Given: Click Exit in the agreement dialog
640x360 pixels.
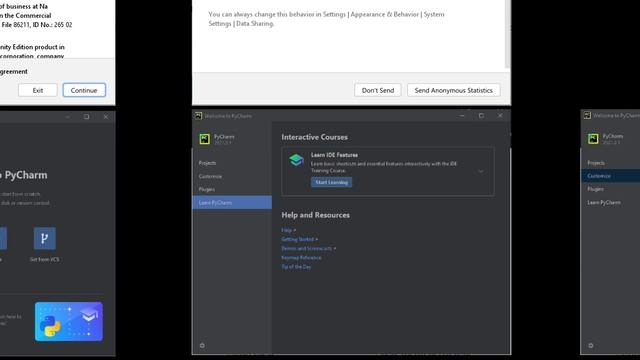Looking at the screenshot, I should (x=38, y=90).
